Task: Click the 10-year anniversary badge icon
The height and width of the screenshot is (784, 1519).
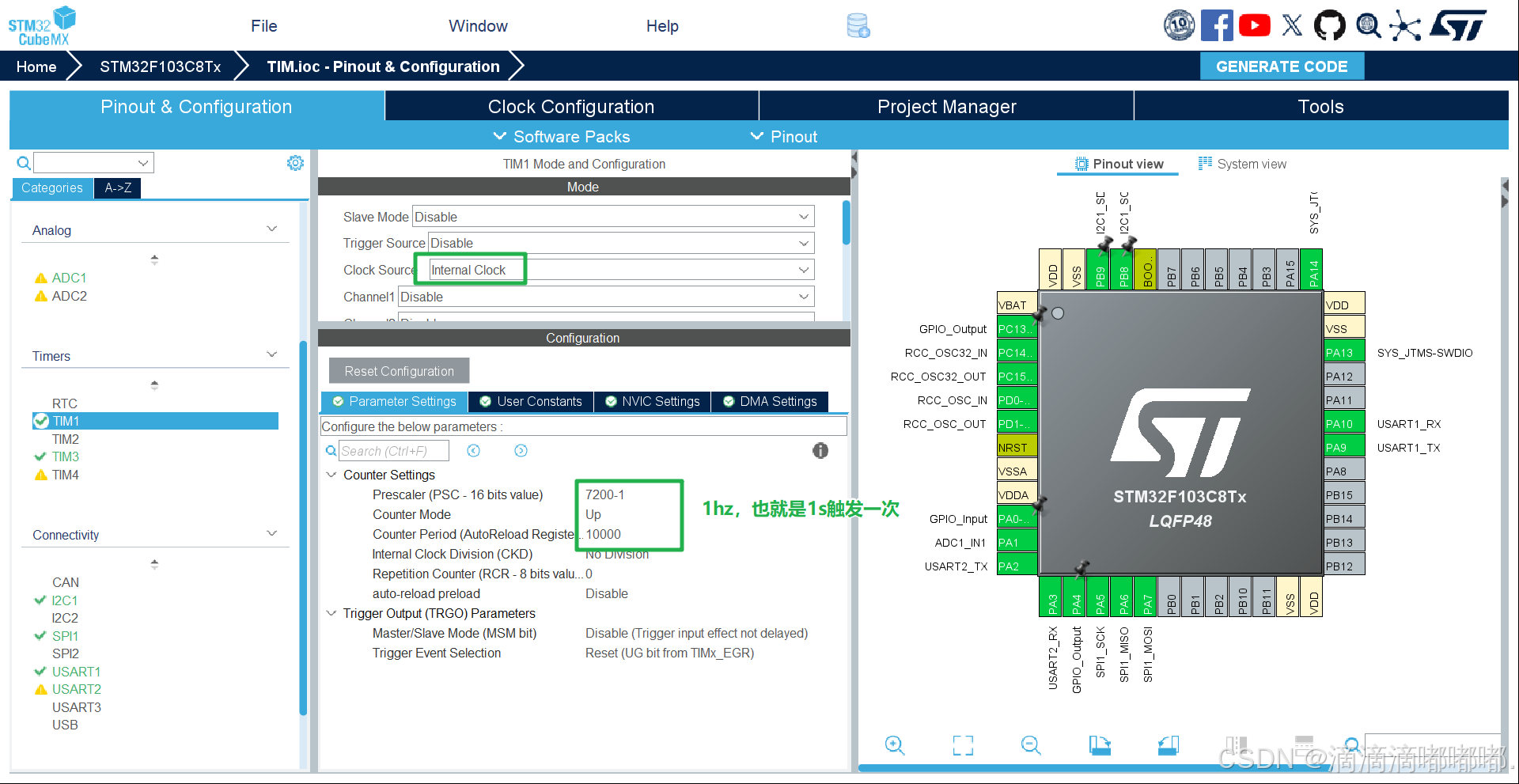Action: [x=1179, y=25]
